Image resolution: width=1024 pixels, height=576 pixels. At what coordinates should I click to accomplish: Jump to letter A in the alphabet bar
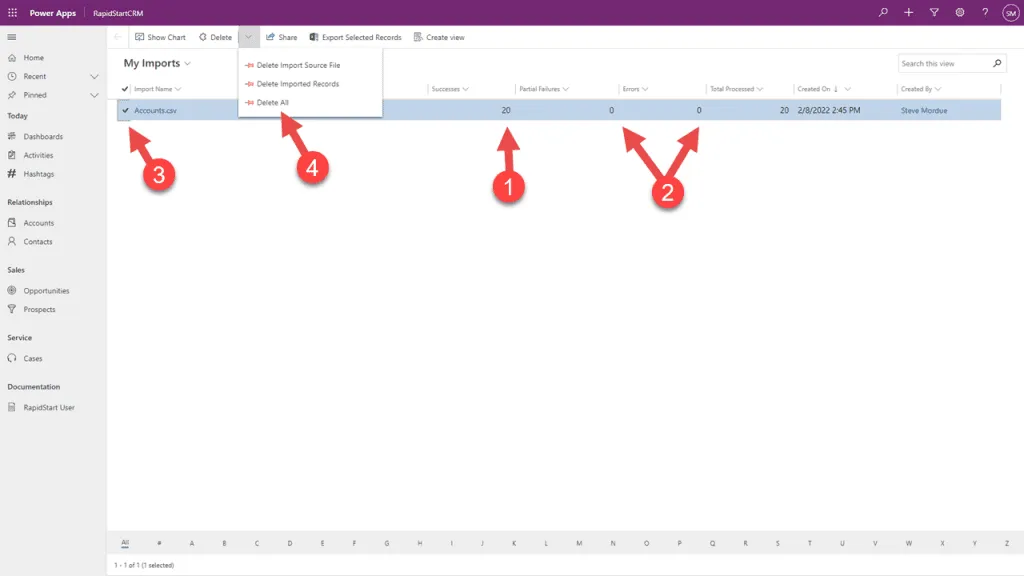191,542
